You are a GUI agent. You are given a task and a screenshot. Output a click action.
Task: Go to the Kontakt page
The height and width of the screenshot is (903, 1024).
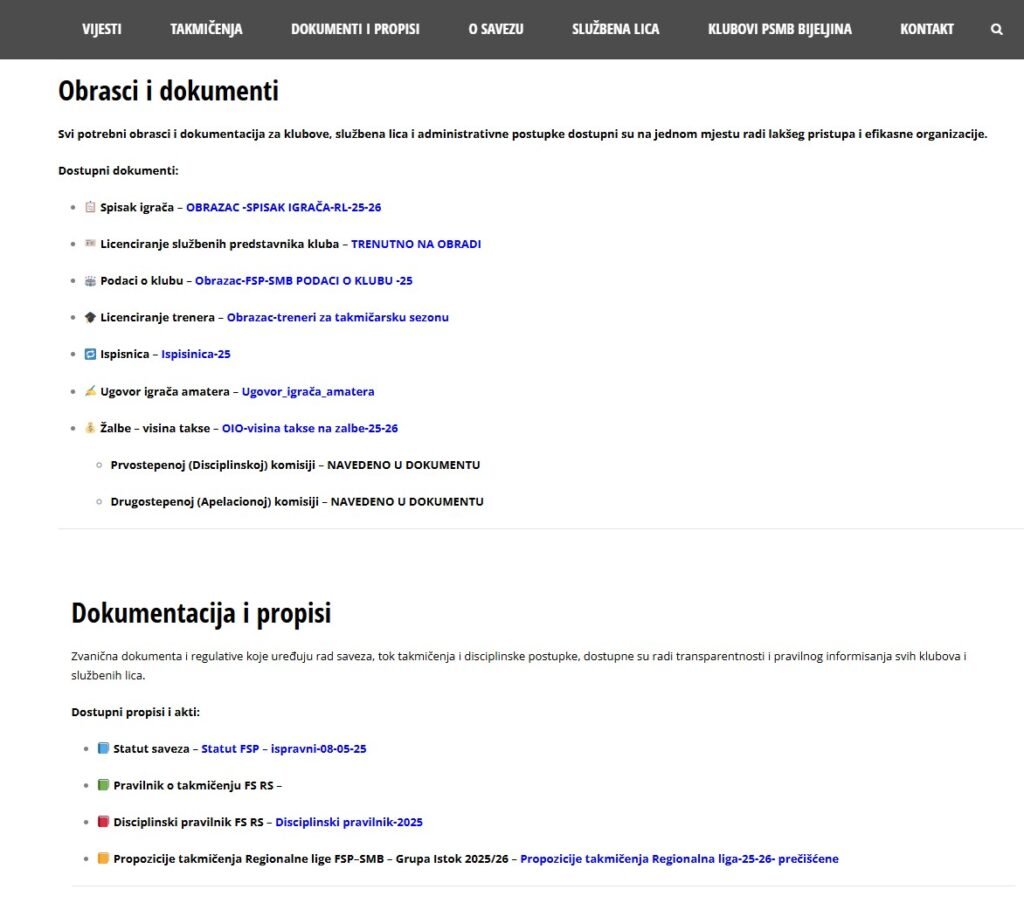click(926, 29)
